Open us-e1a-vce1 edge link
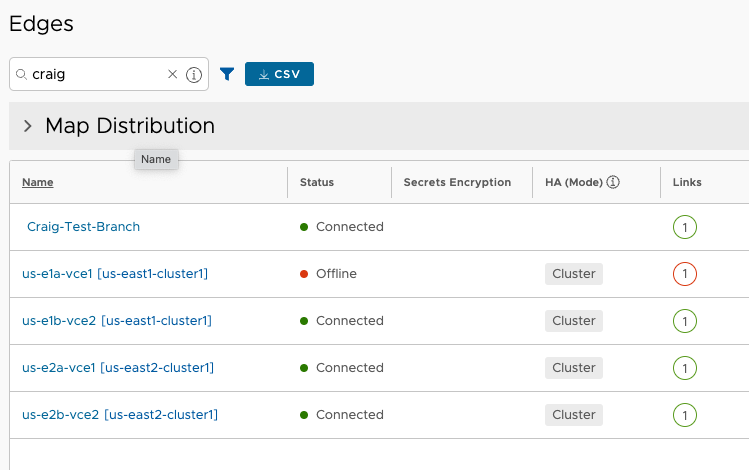 tap(115, 274)
